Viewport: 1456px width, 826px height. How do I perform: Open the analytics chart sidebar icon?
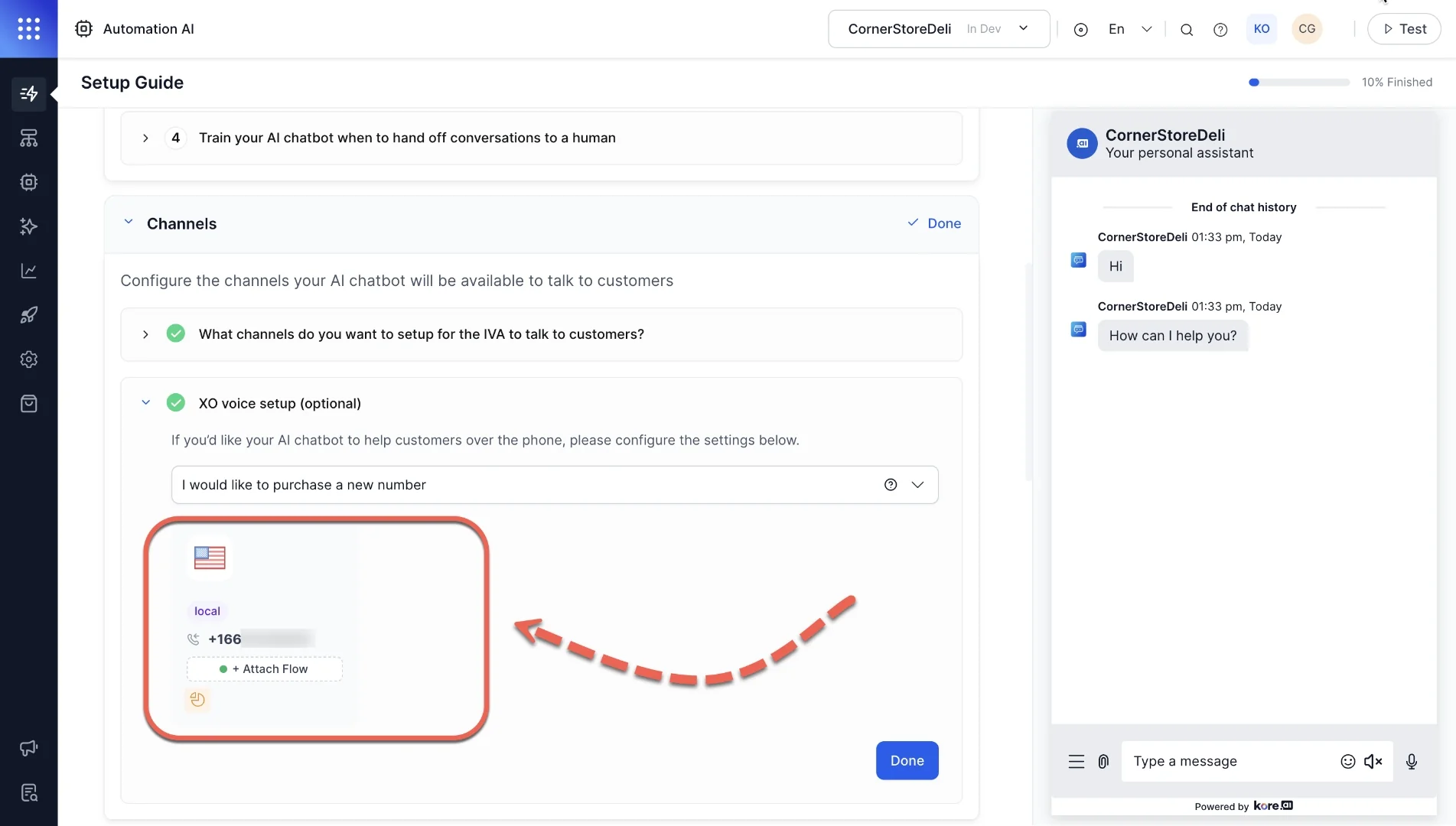click(x=29, y=271)
